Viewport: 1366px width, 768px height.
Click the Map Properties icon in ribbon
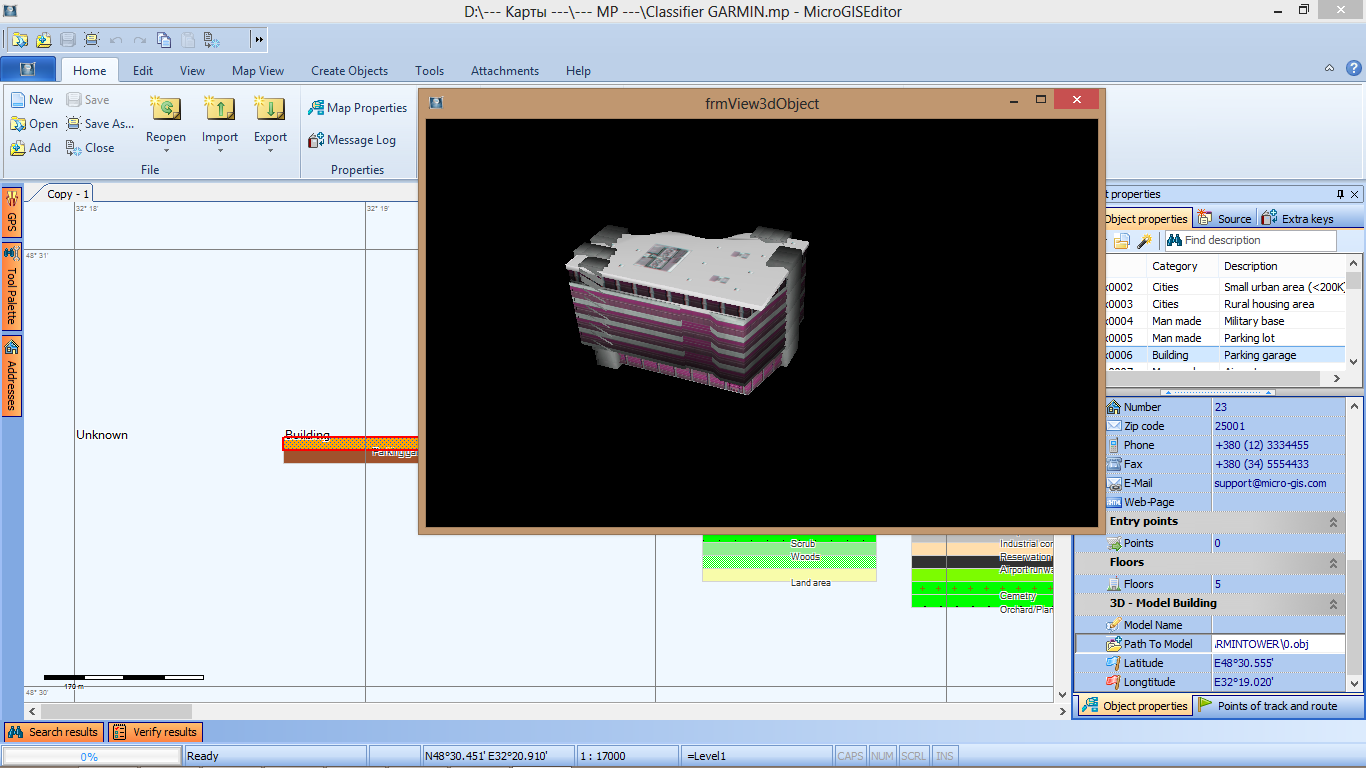tap(316, 108)
